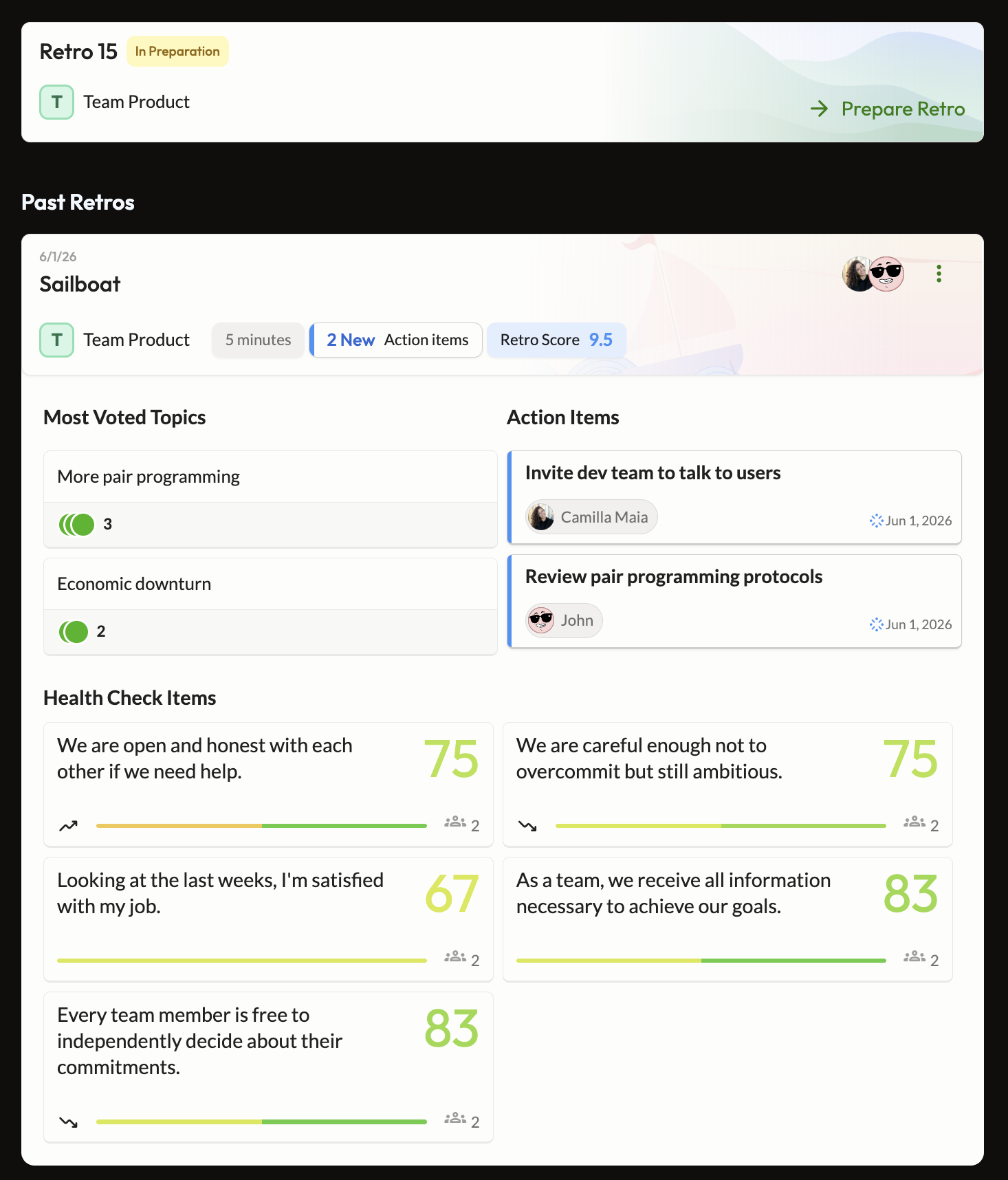Click the status icon beside Jun 1, 2026 on the Invite dev team item
1008x1180 pixels.
(x=876, y=521)
